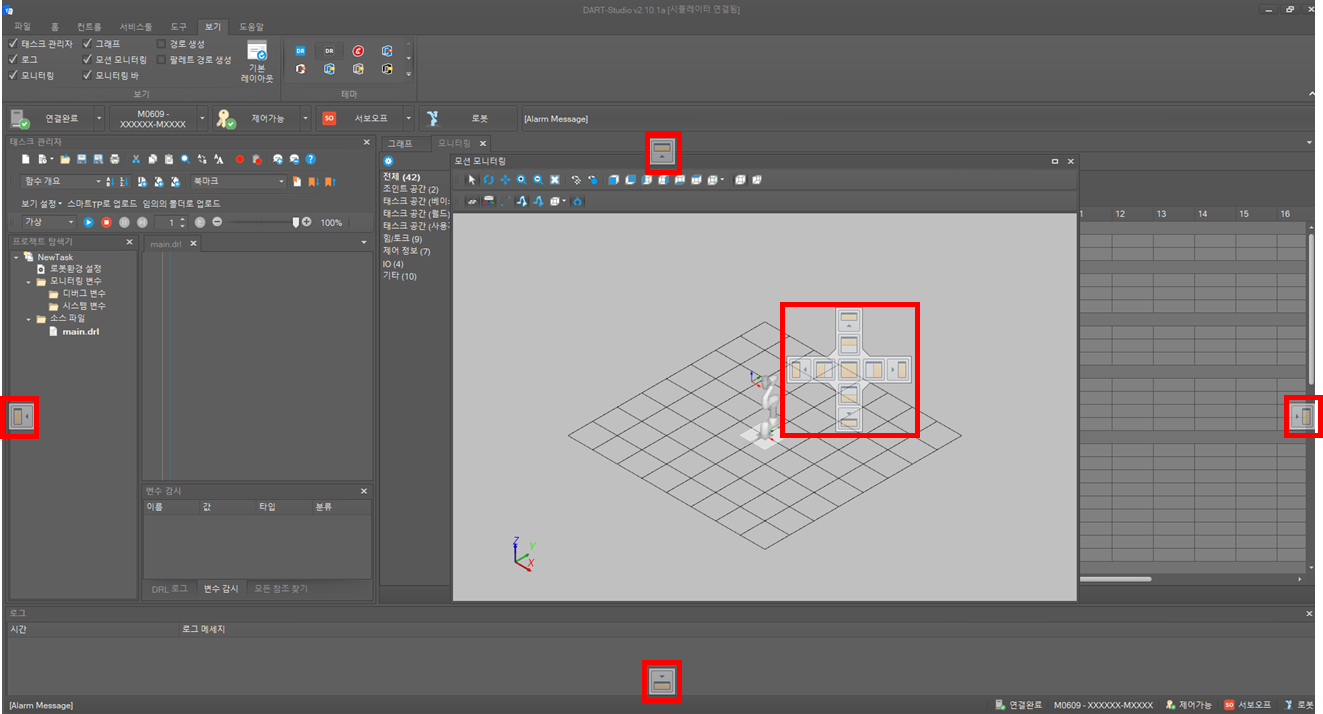This screenshot has width=1323, height=714.
Task: Click the scissors cut icon
Action: click(137, 159)
